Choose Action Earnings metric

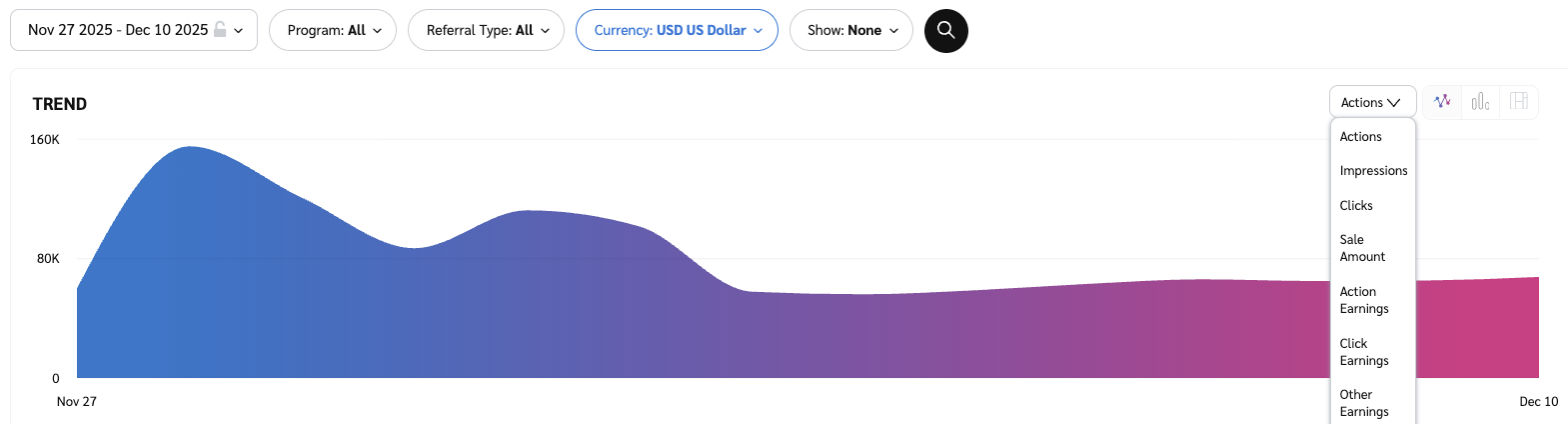(1364, 300)
